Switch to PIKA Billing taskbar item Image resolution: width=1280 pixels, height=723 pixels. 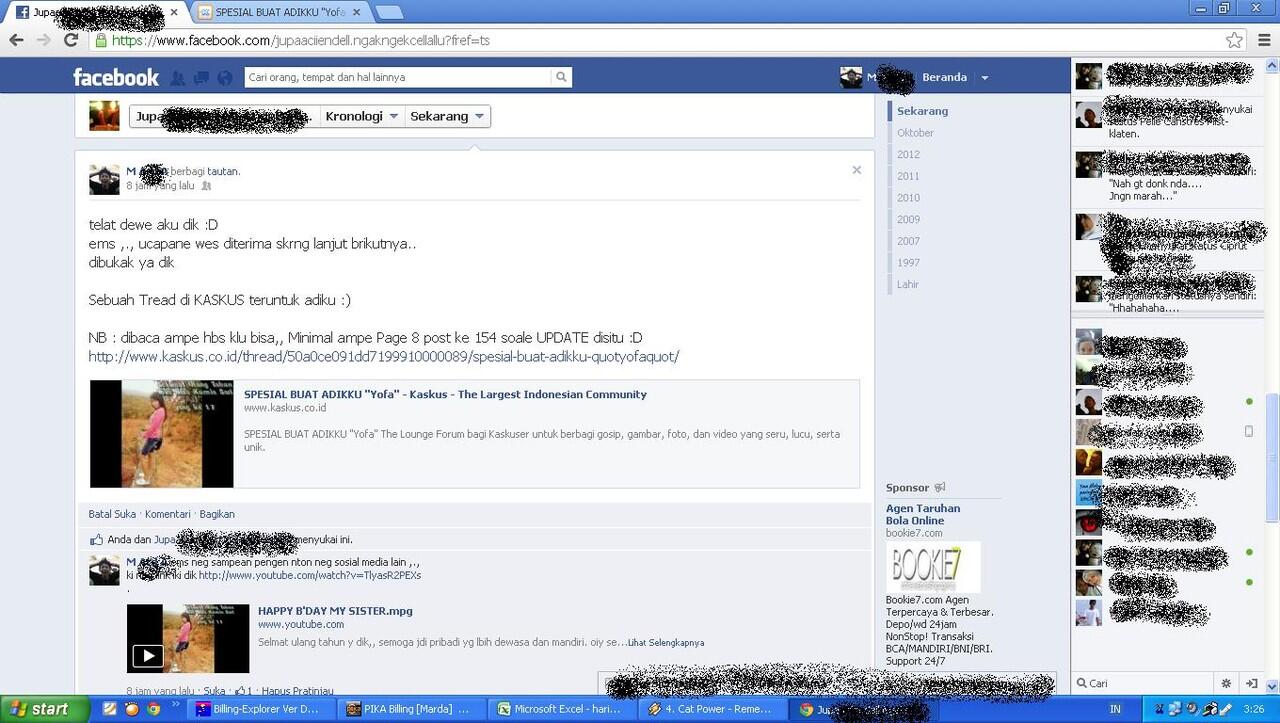(x=412, y=709)
